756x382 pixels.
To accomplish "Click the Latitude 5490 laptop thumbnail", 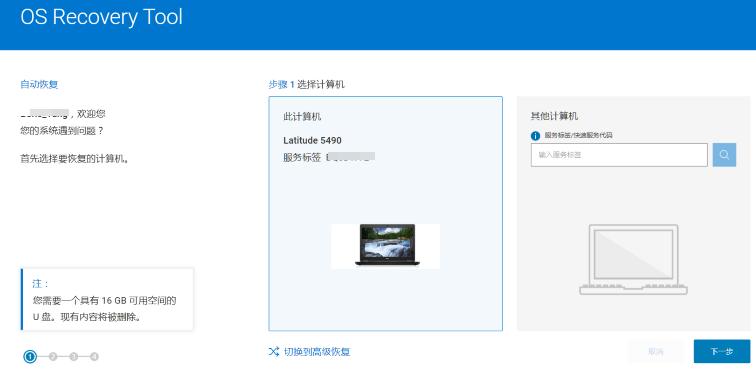I will (385, 246).
